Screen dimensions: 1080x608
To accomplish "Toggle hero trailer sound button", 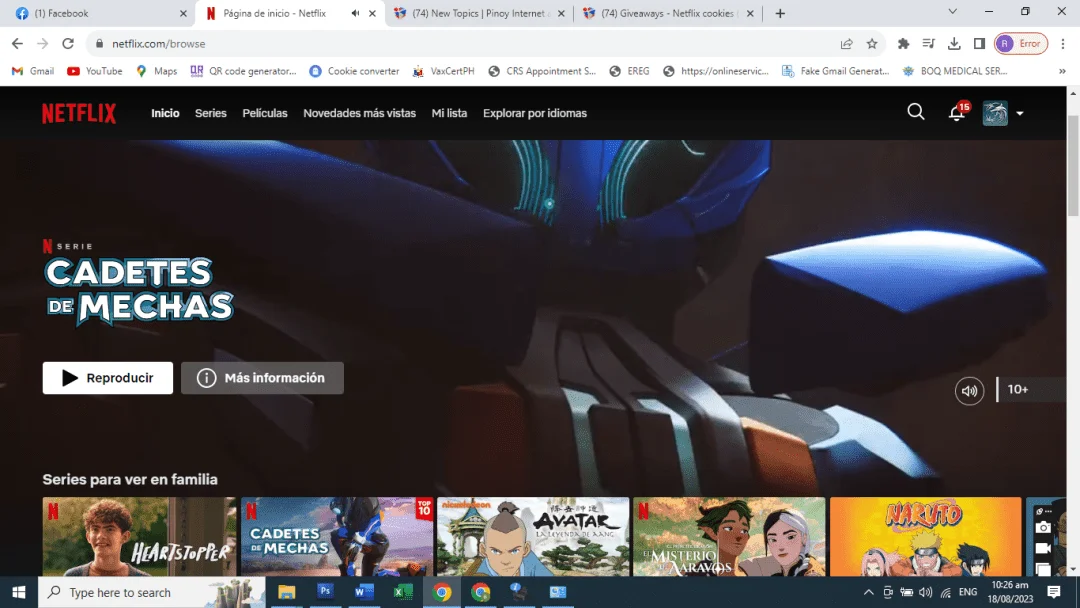I will pos(969,390).
